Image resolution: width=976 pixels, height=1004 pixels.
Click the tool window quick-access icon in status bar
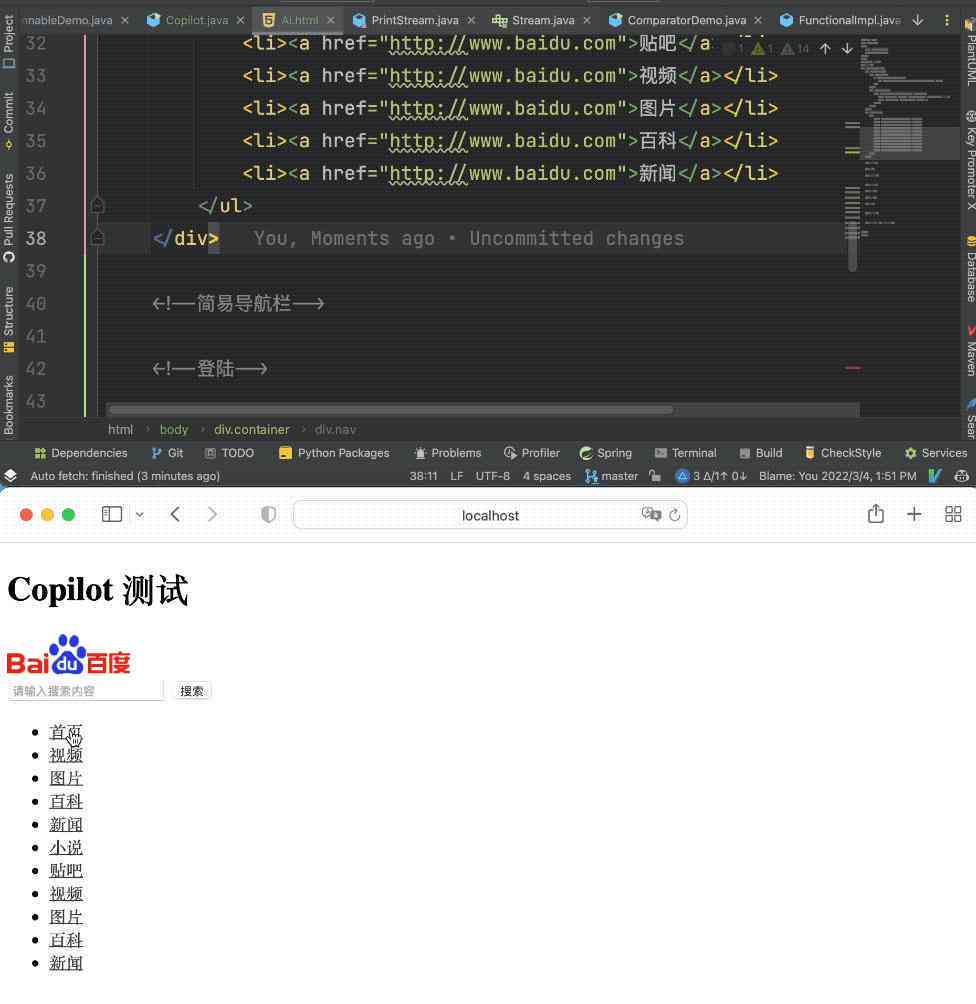pos(10,476)
